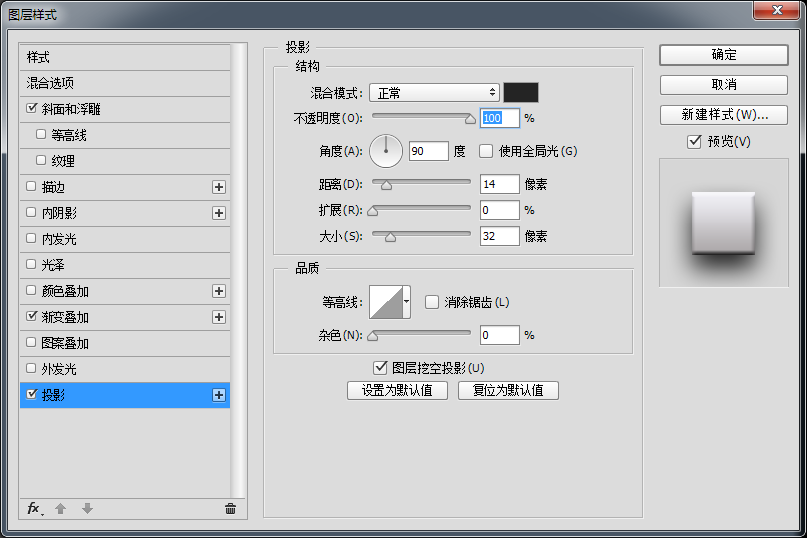The height and width of the screenshot is (538, 807).
Task: Add another 渐变叠加 effect with plus icon
Action: (x=219, y=317)
